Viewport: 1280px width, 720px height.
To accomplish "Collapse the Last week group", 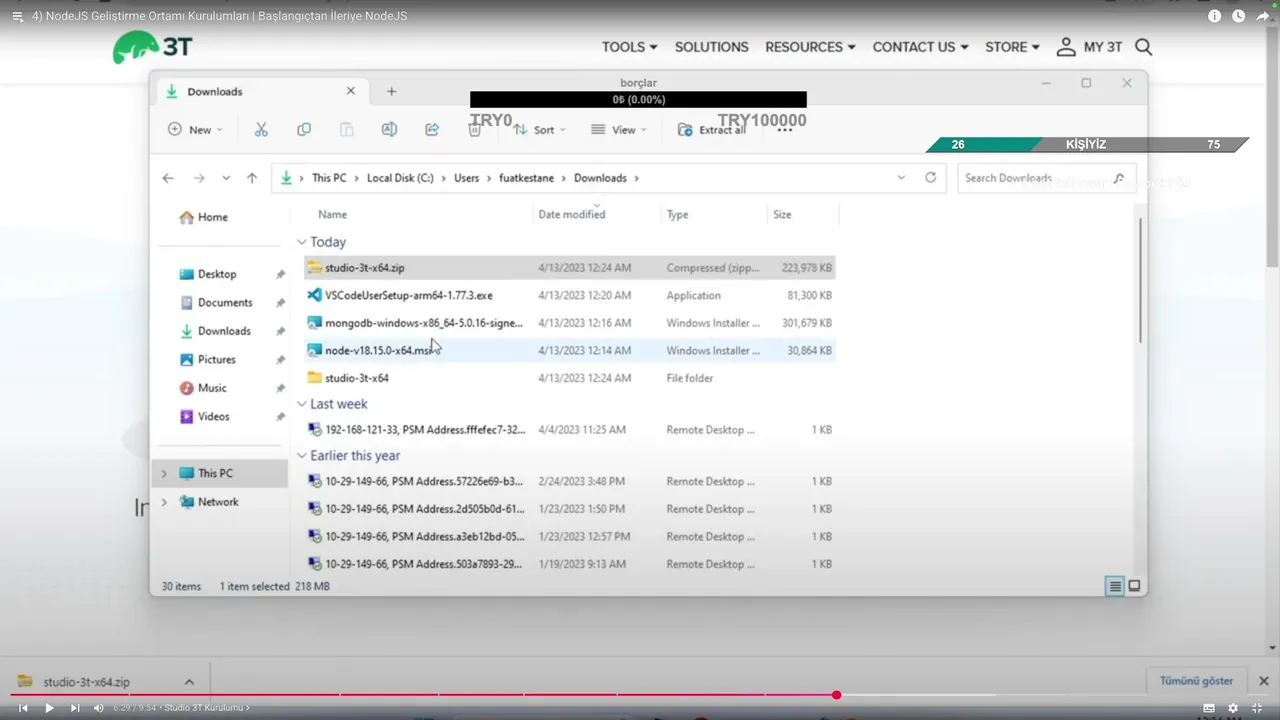I will pyautogui.click(x=302, y=404).
